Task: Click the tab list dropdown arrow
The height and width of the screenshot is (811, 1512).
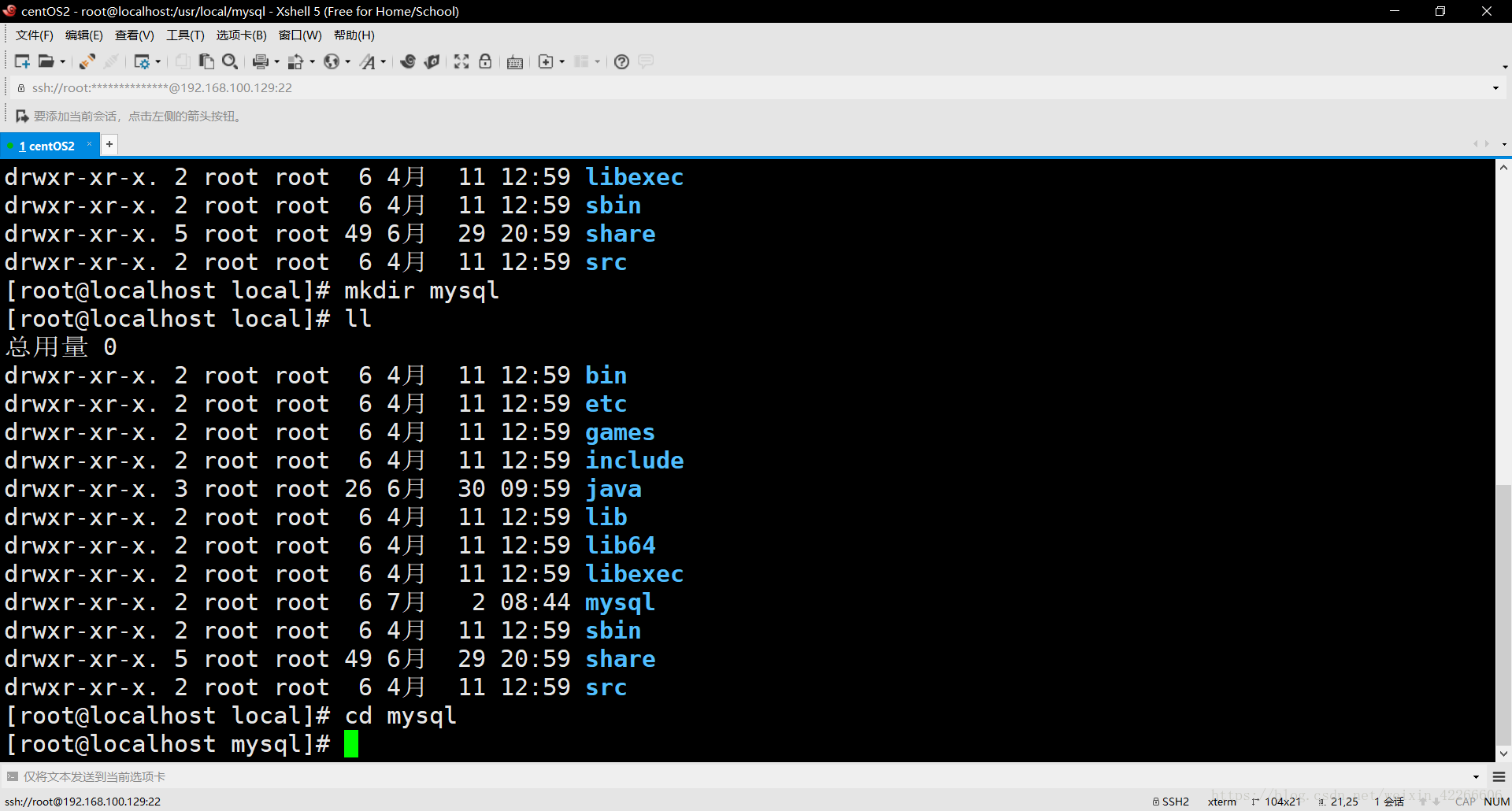Action: (x=1503, y=144)
